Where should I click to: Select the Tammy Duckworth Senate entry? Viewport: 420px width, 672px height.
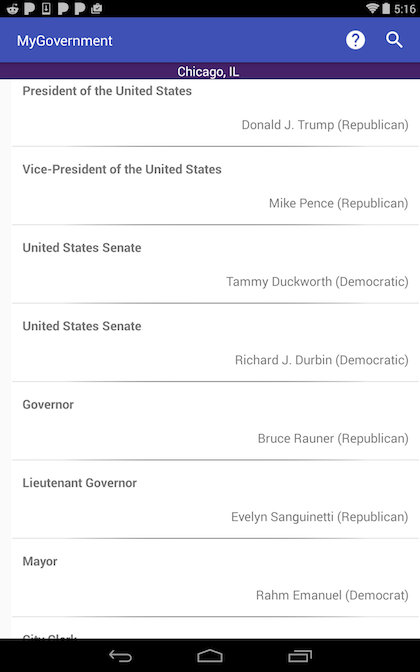(x=215, y=264)
